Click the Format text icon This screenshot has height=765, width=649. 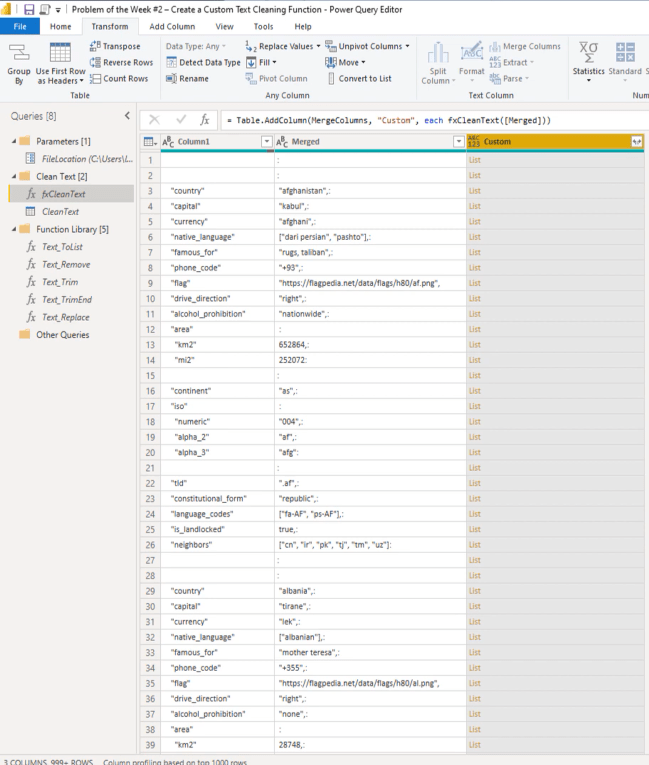[471, 52]
